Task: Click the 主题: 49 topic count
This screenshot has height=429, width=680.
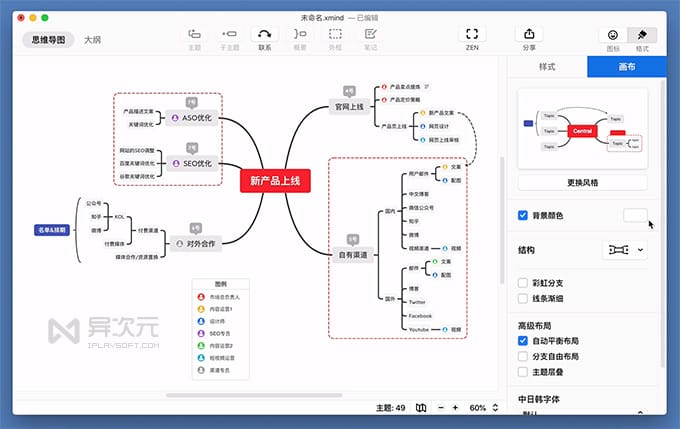Action: (390, 408)
